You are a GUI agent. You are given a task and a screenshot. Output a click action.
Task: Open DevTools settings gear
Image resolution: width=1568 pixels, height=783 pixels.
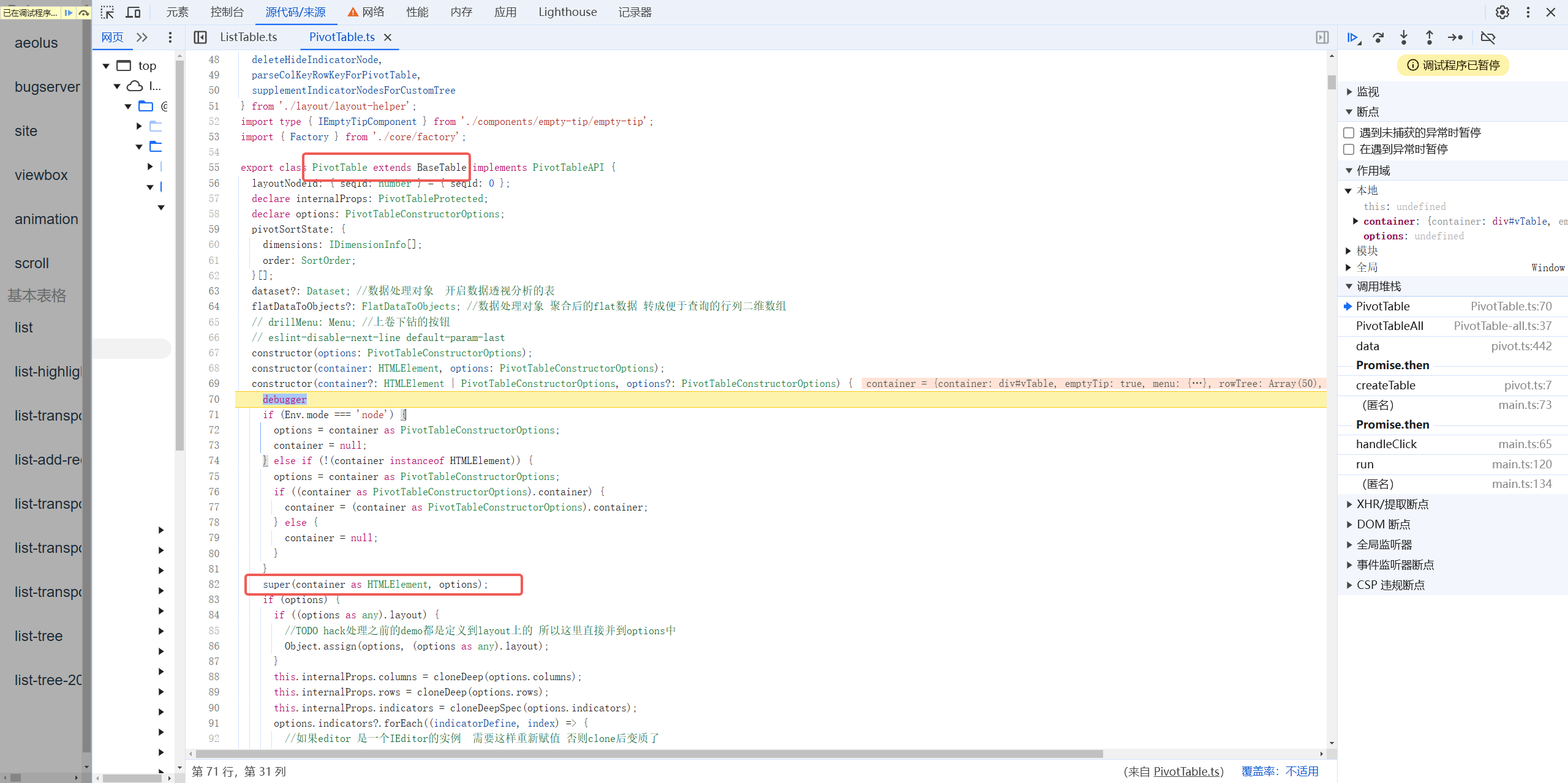click(x=1502, y=12)
